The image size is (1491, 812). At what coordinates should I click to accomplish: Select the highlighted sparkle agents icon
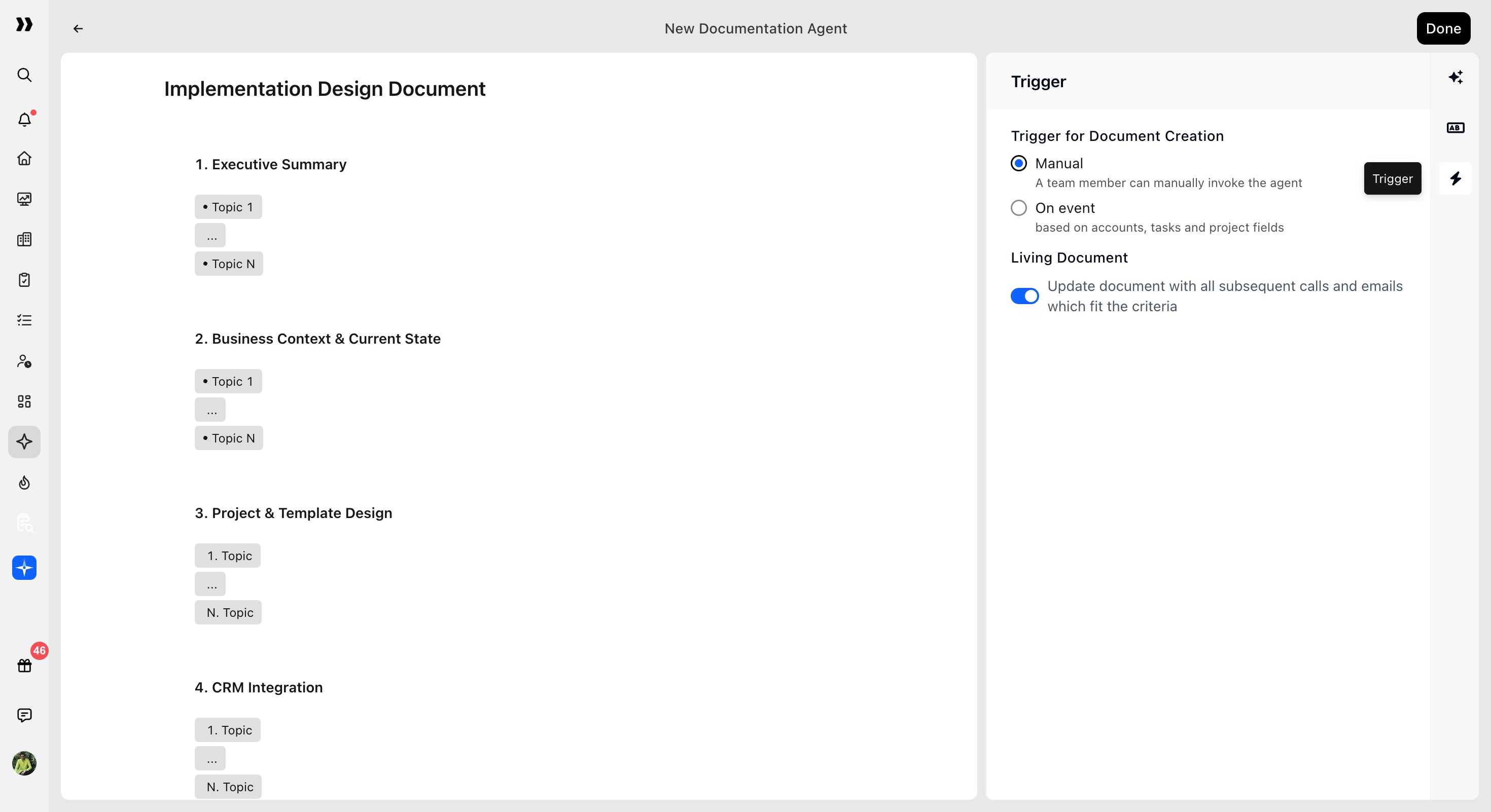coord(24,442)
